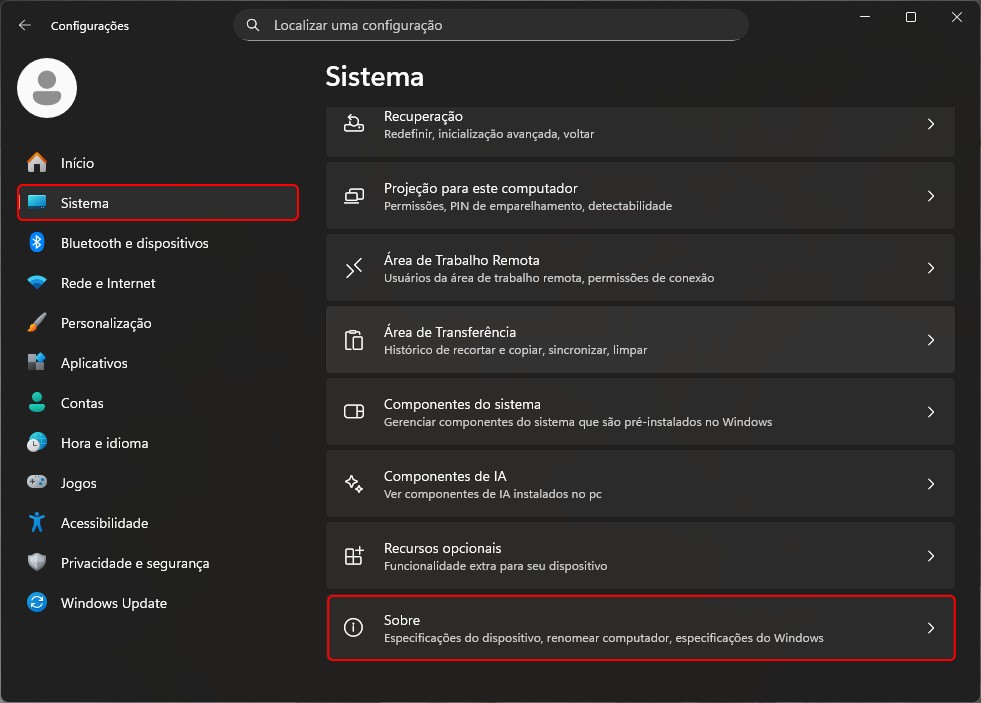The image size is (981, 703).
Task: Click the Windows Update sync icon
Action: coord(37,603)
